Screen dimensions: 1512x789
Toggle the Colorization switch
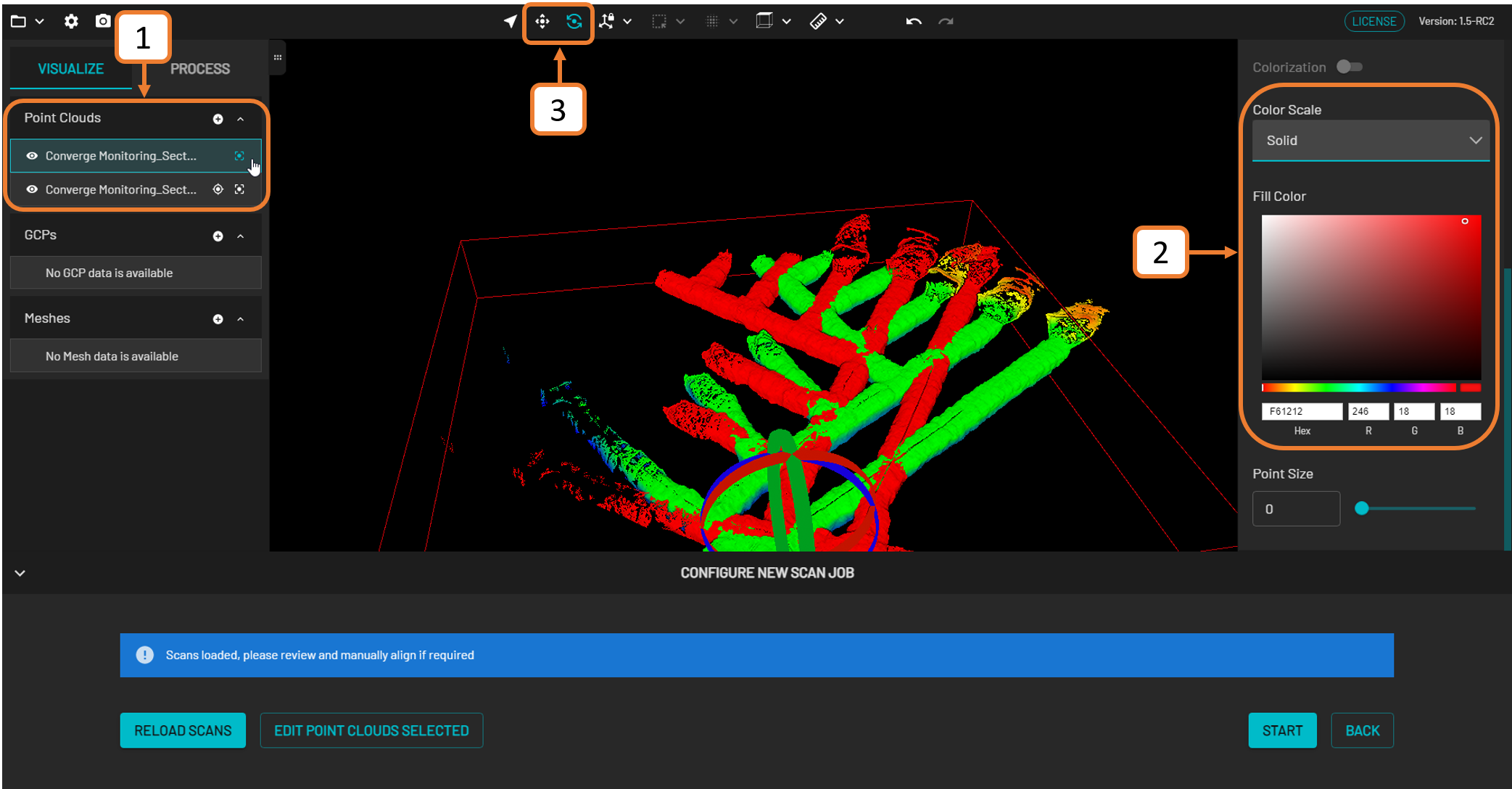click(1350, 67)
